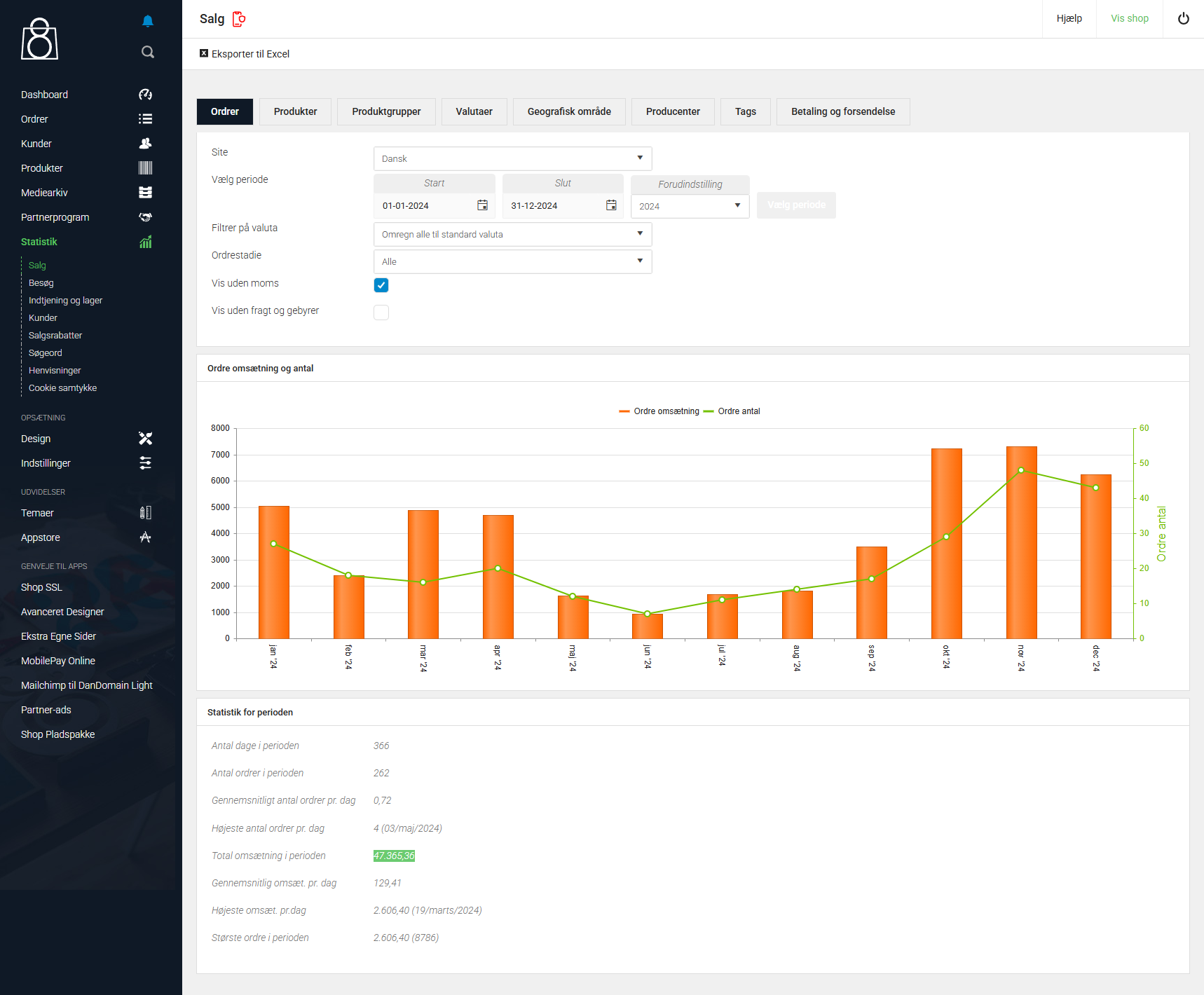This screenshot has height=995, width=1204.
Task: Uncheck the Vis uden moms checkbox
Action: 381,285
